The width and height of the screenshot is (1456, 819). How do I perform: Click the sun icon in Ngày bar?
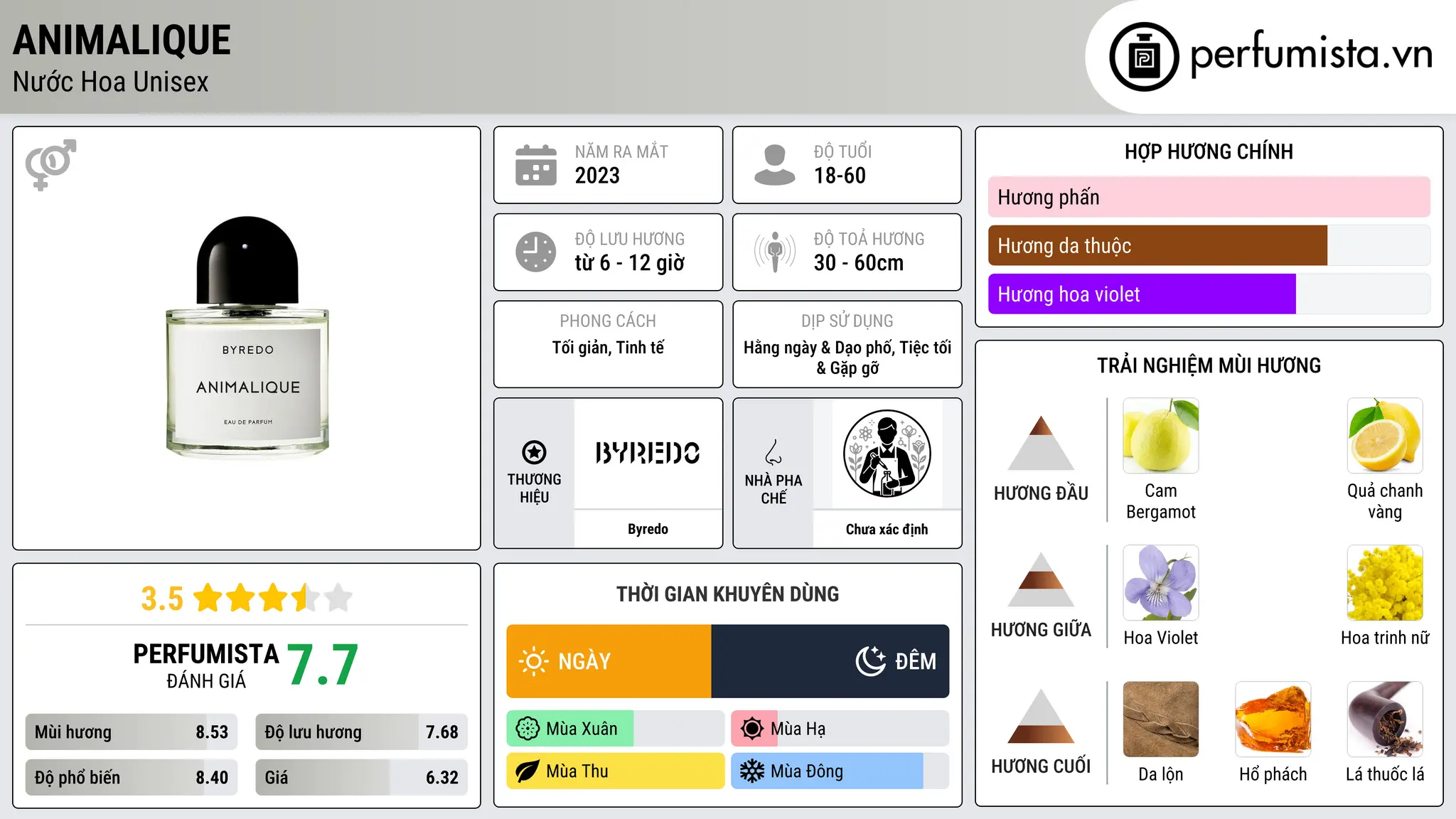tap(533, 661)
